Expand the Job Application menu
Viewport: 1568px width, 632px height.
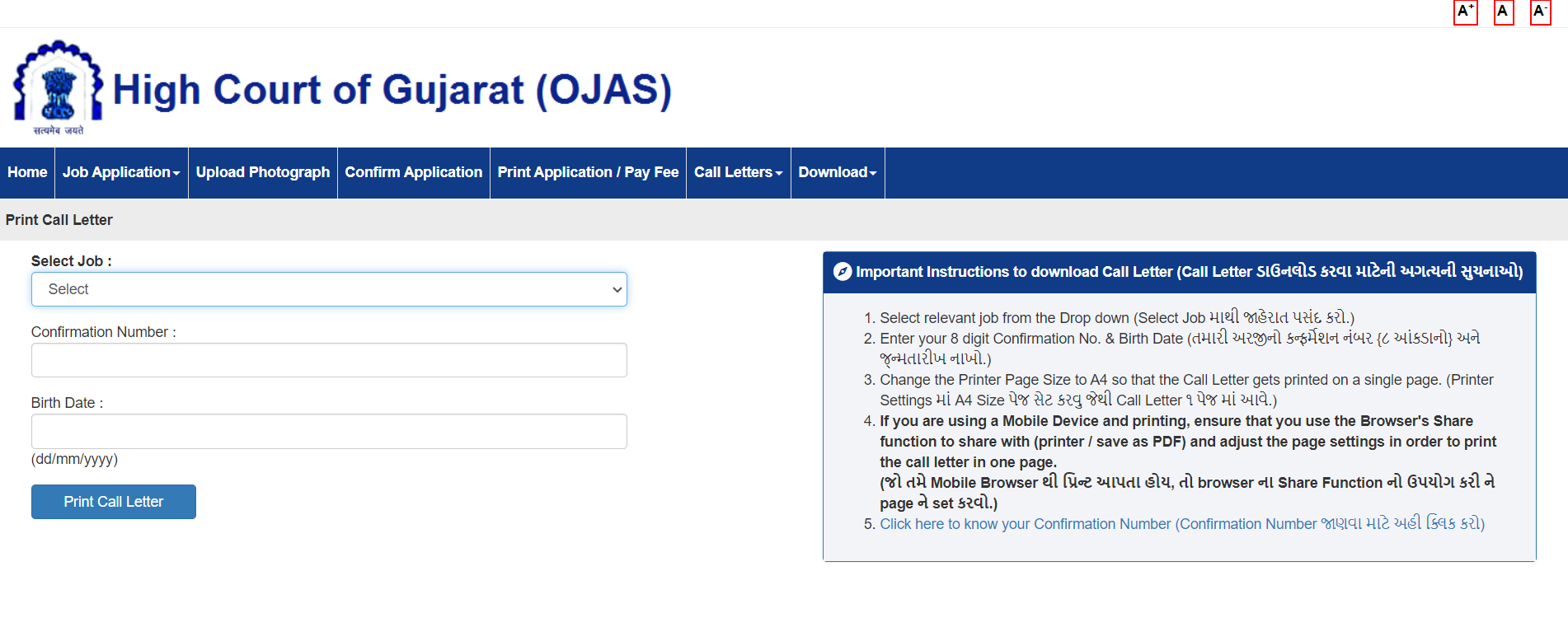(x=121, y=172)
